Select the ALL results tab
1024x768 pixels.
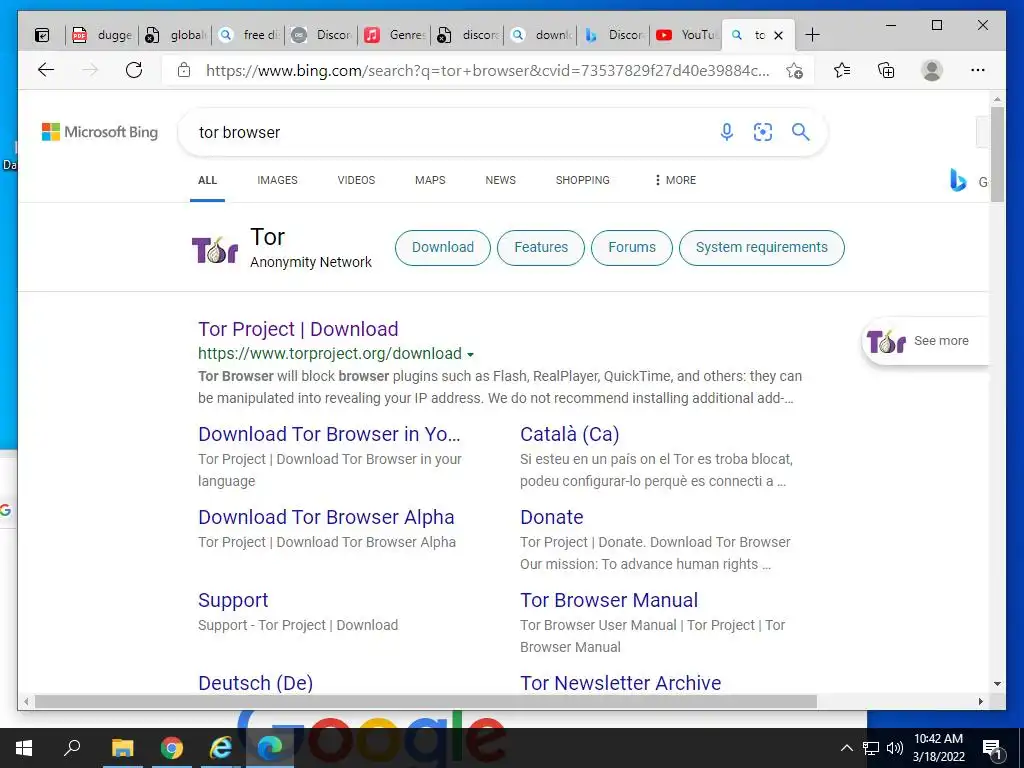[208, 180]
